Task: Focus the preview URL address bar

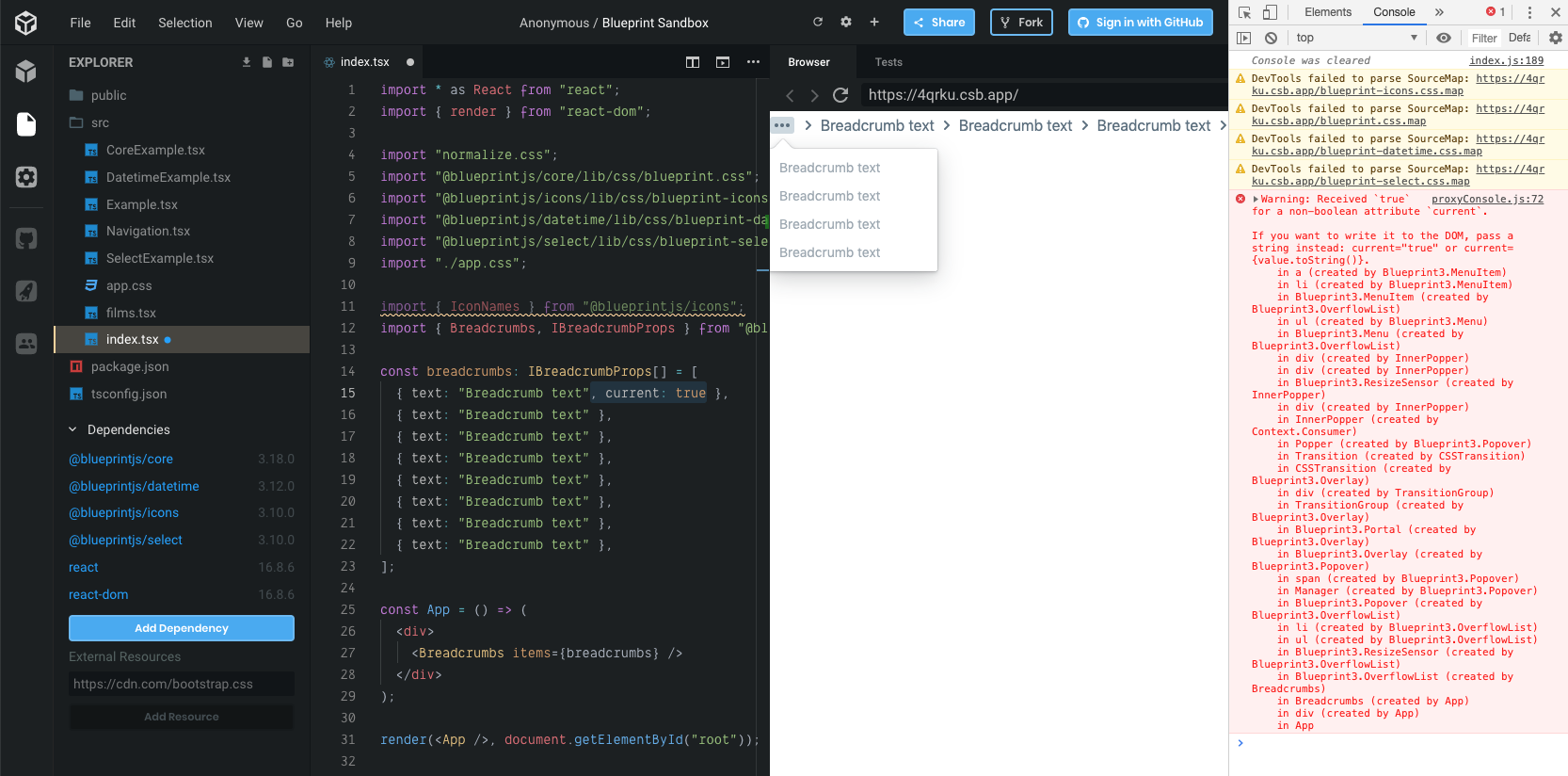Action: [1043, 95]
